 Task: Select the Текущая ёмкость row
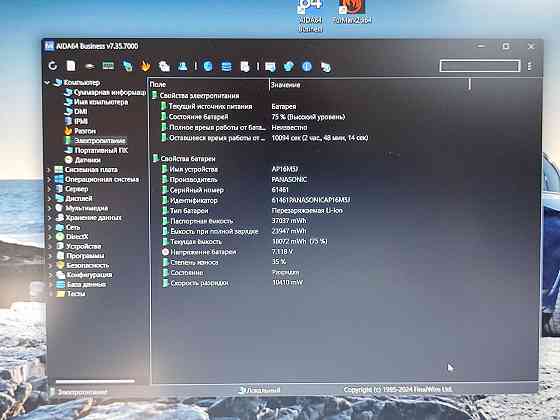245,242
